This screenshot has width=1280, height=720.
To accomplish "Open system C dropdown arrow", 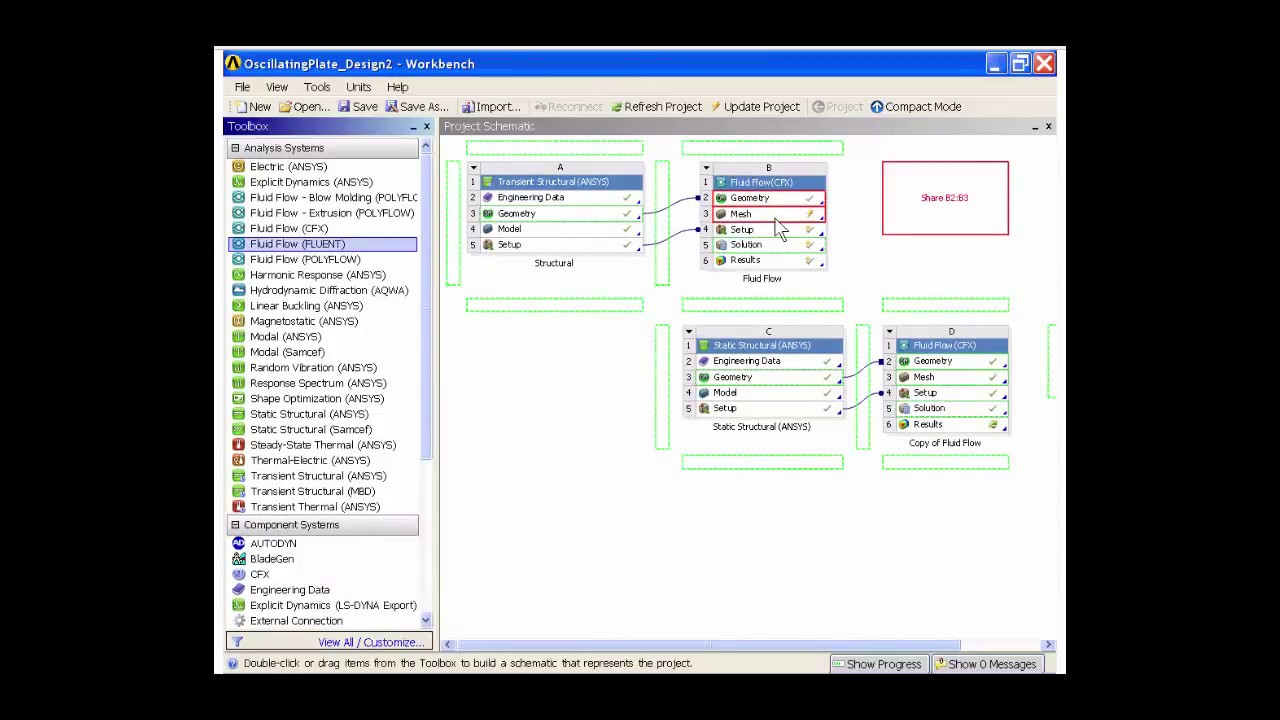I will coord(688,332).
